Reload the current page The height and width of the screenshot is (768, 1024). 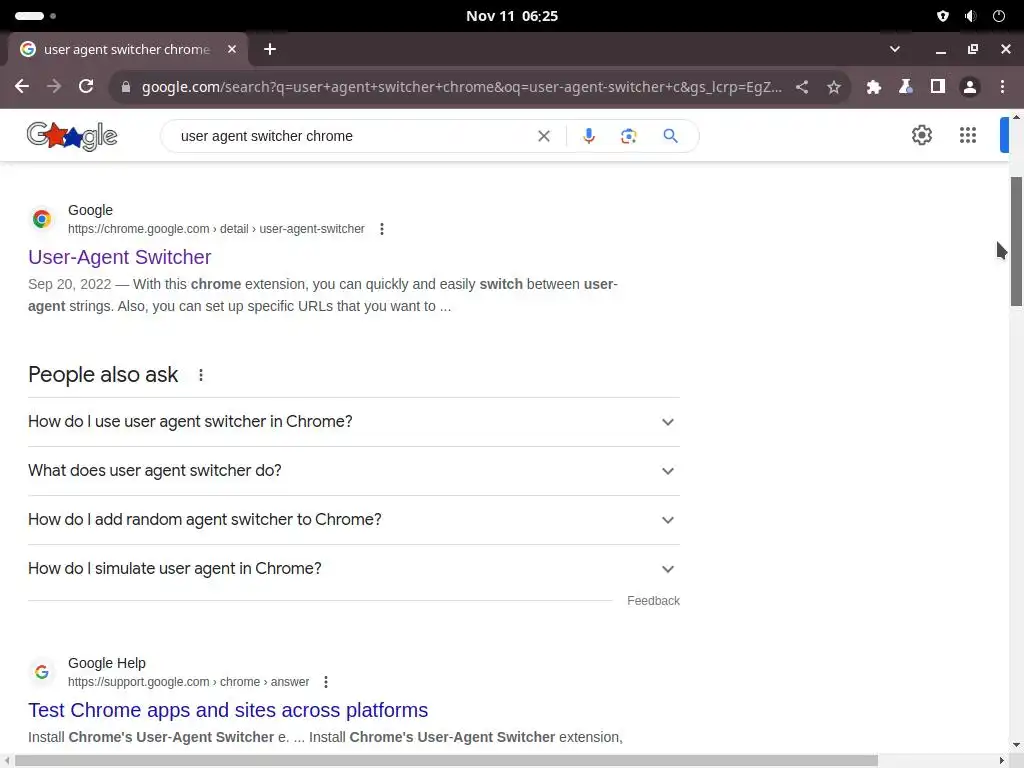coord(86,86)
